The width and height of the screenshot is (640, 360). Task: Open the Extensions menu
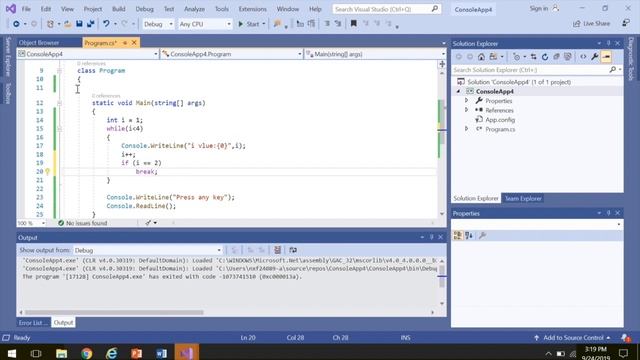253,9
